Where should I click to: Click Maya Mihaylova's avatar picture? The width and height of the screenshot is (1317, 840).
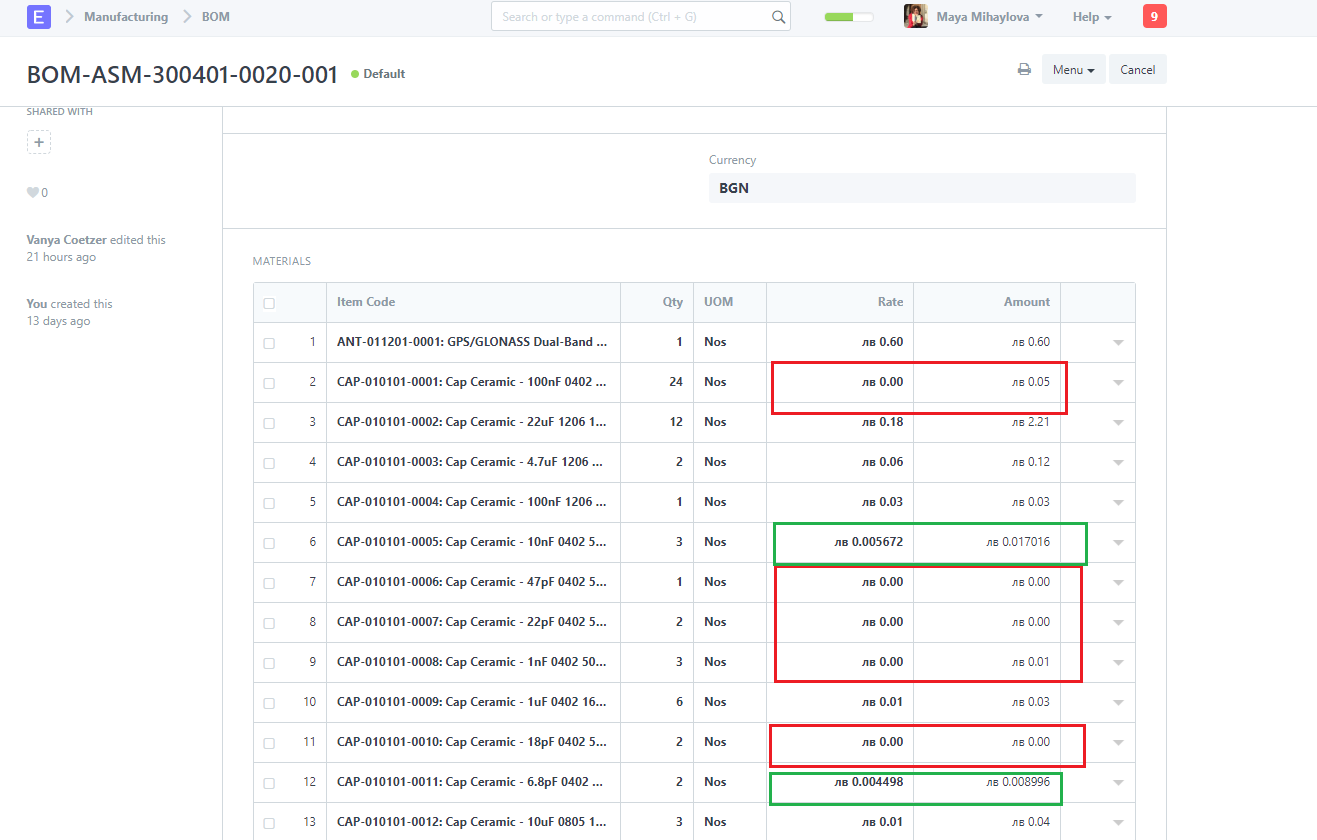915,15
